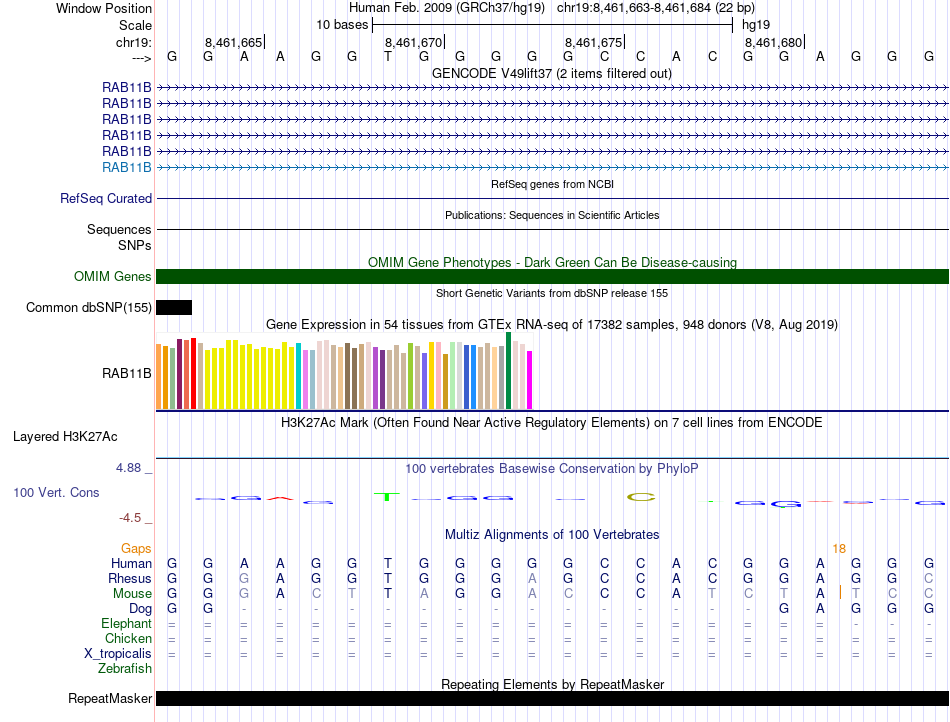This screenshot has height=722, width=950.
Task: Click the RepeatMasker black track bar
Action: (x=552, y=698)
